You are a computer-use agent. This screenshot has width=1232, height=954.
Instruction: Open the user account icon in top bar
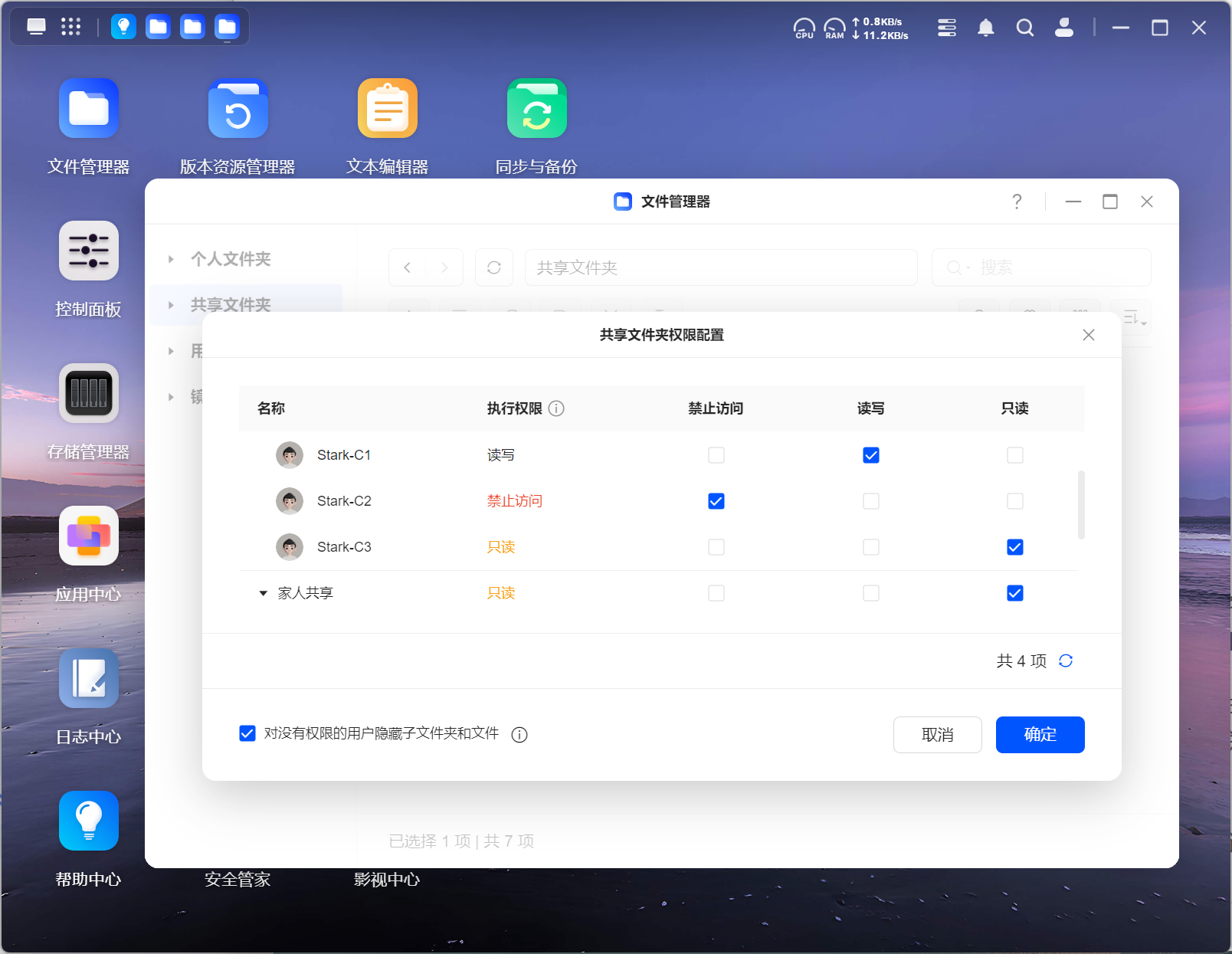[1064, 28]
